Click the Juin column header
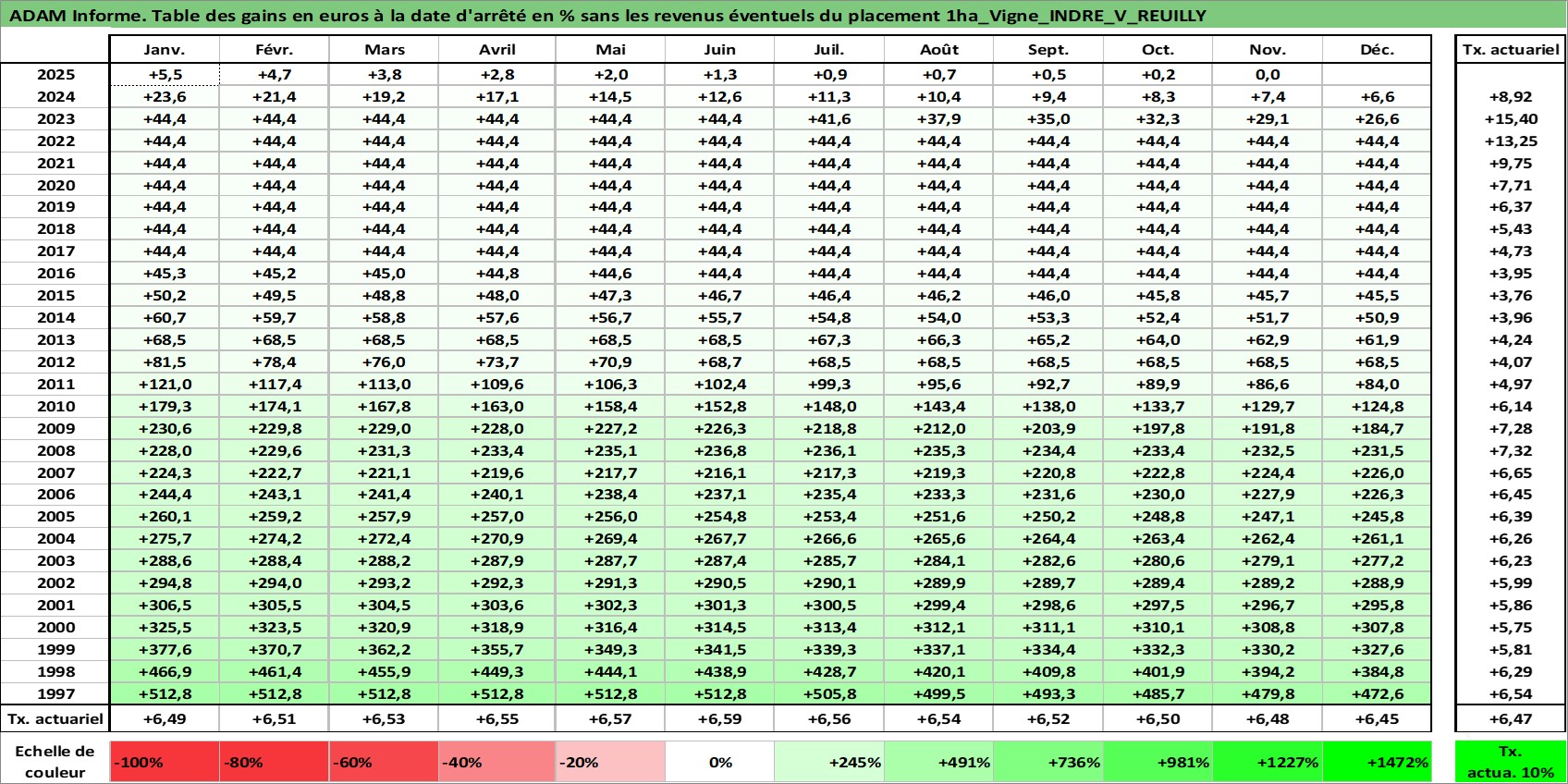 pyautogui.click(x=720, y=50)
